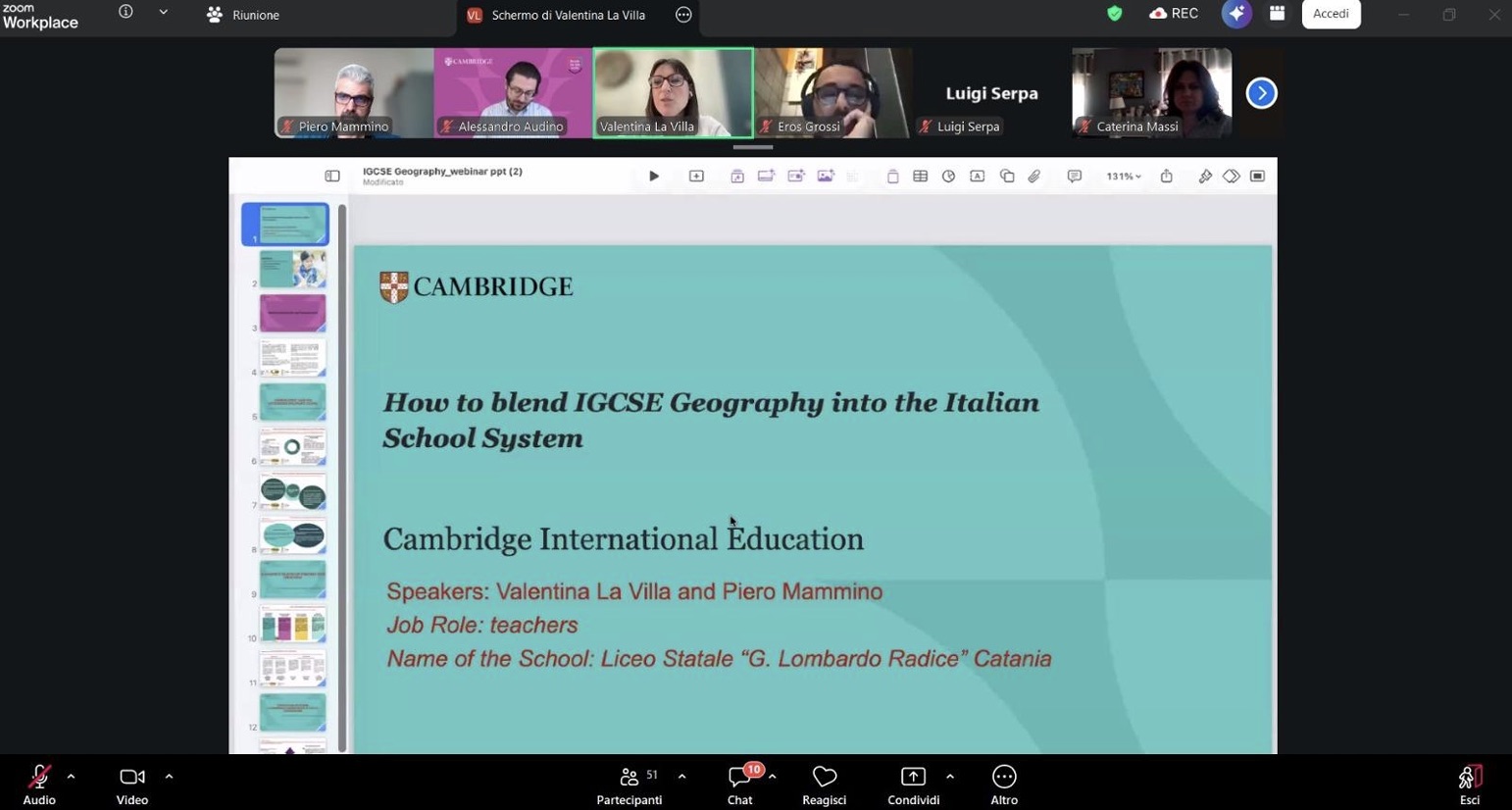Viewport: 1512px width, 810px height.
Task: Click the clipboard paste icon in toolbar
Action: tap(892, 177)
